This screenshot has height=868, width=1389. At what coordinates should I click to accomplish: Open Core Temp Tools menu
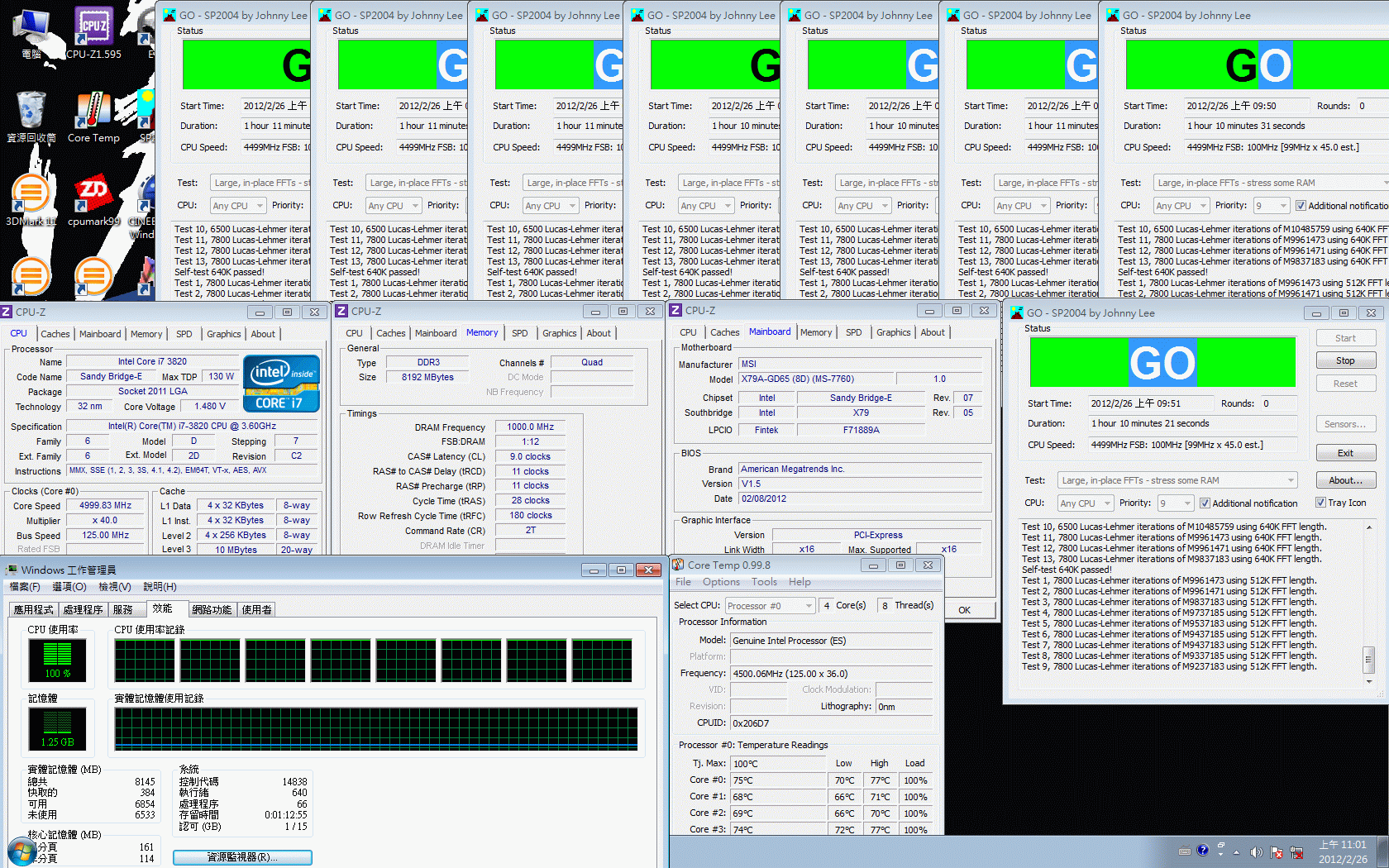(x=764, y=582)
